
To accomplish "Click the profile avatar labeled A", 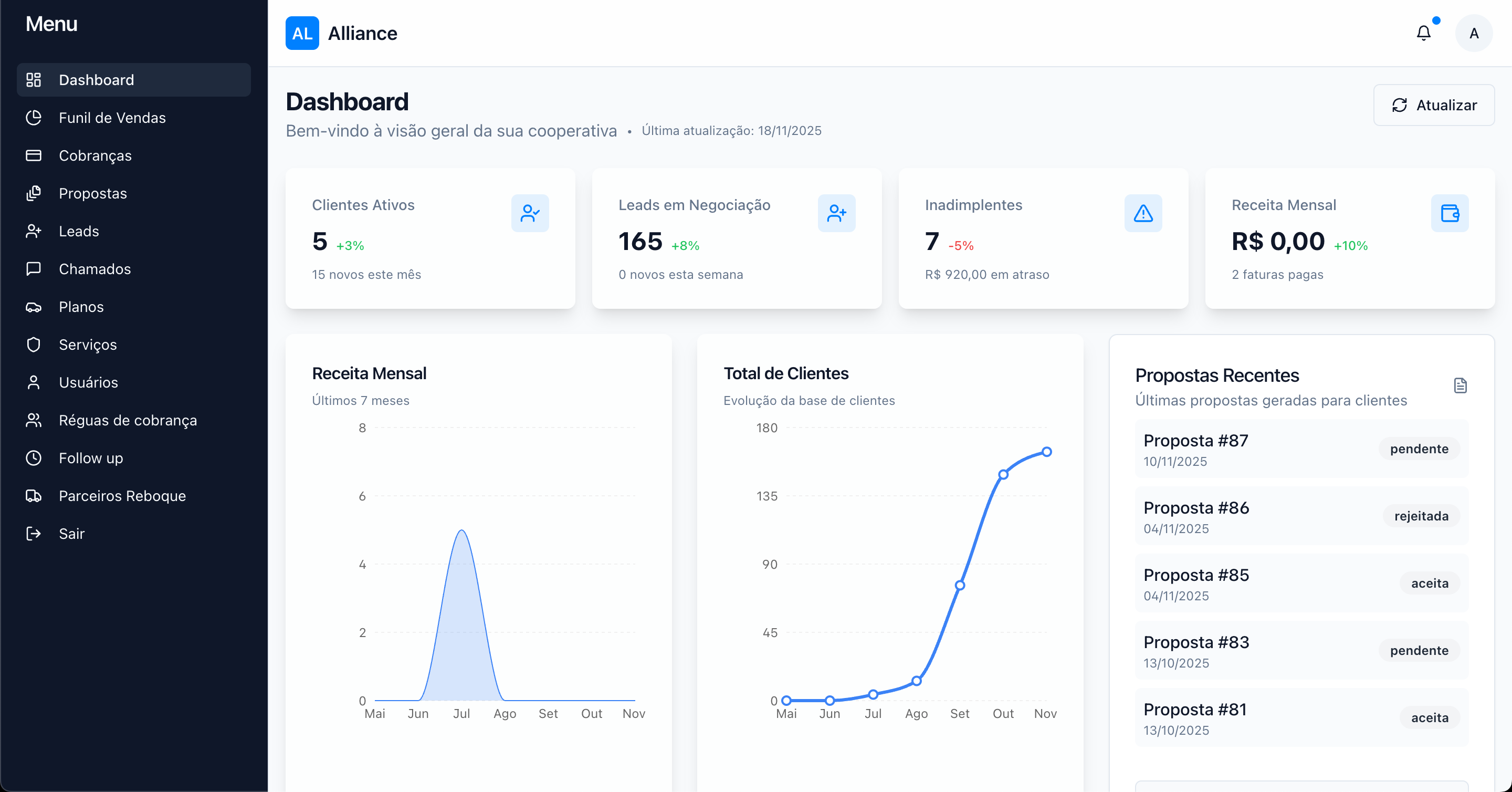I will 1474,33.
